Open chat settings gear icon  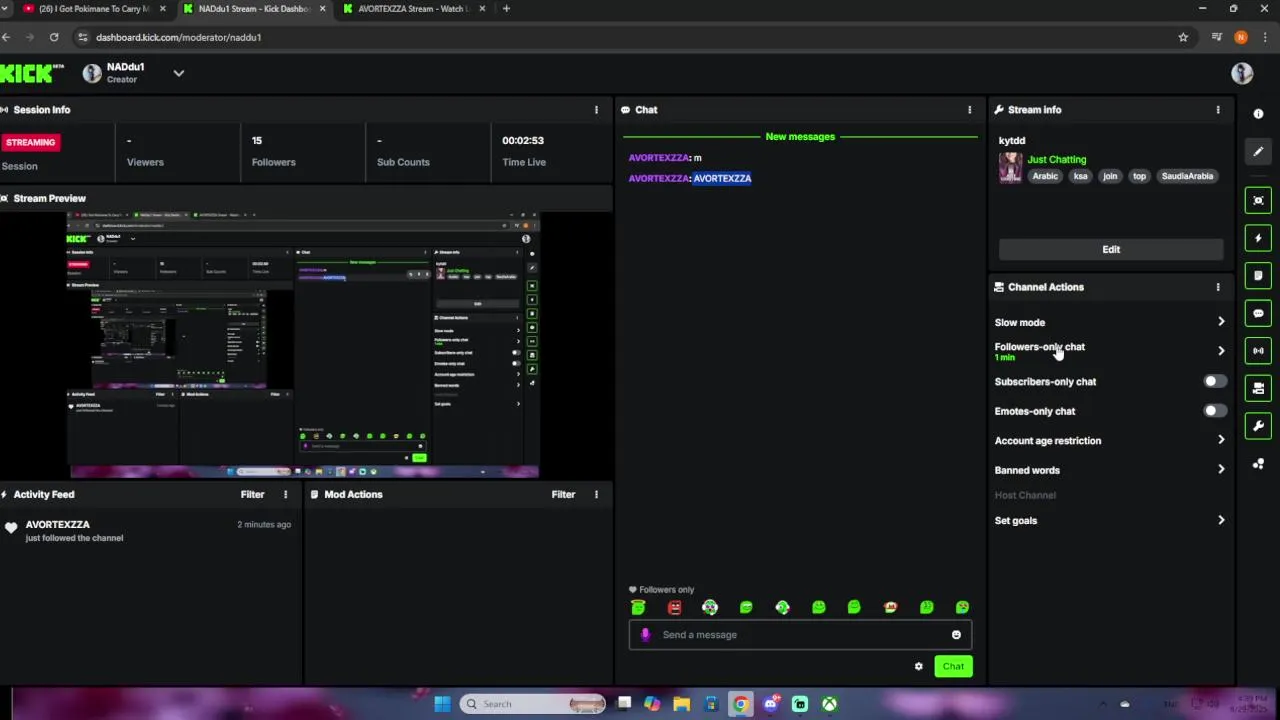(918, 666)
